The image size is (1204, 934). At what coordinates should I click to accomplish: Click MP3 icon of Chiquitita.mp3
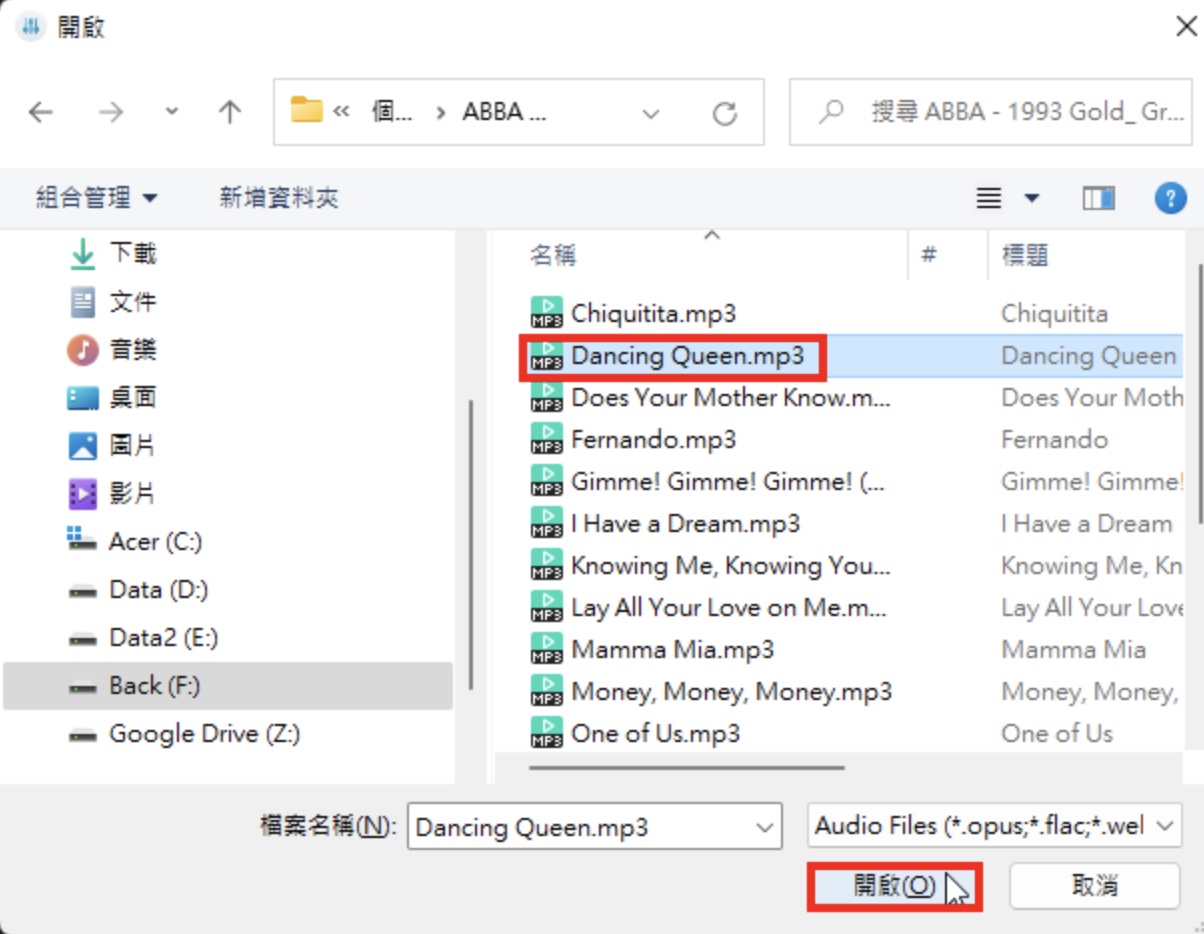coord(546,314)
